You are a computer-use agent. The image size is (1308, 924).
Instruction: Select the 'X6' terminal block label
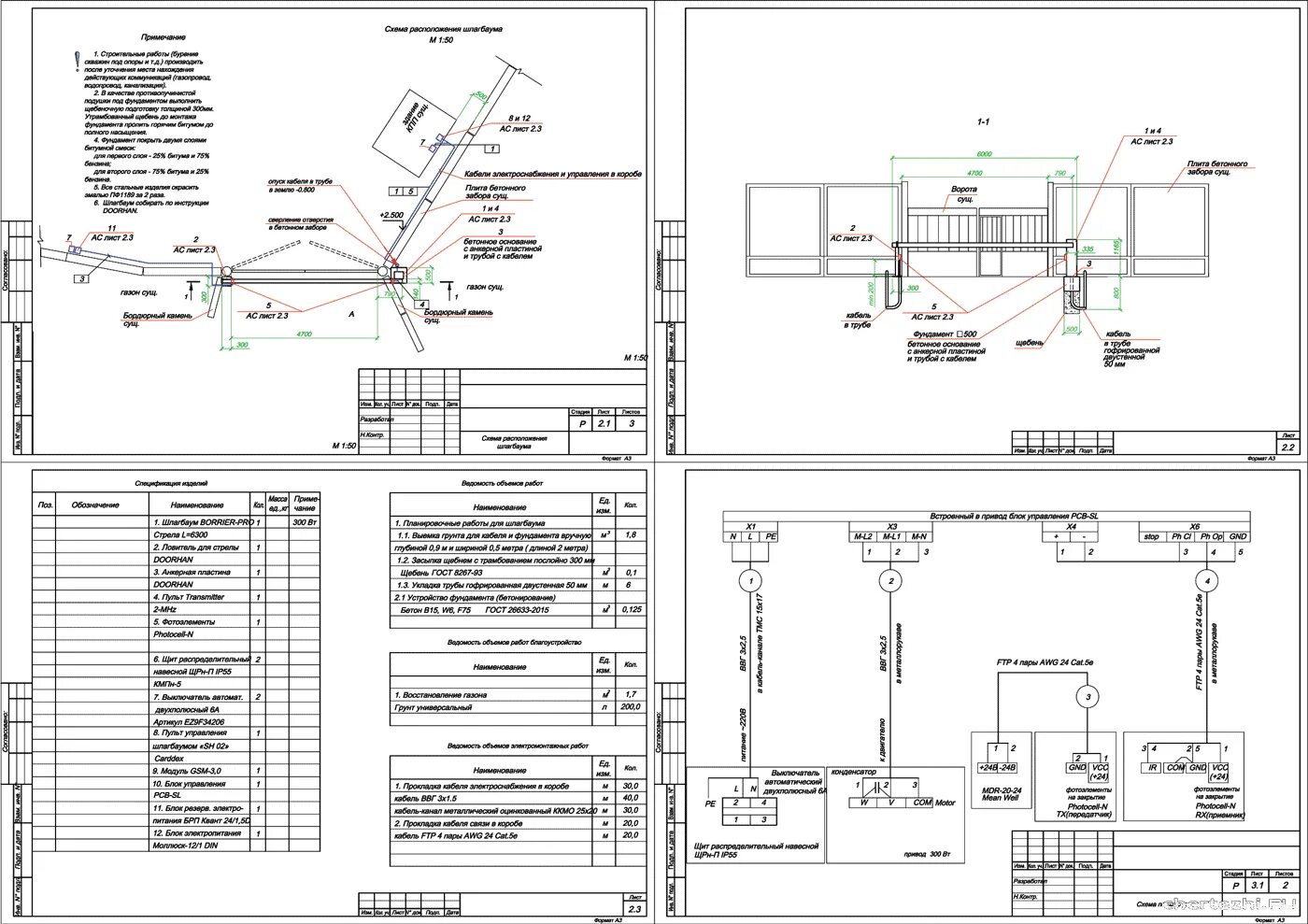pyautogui.click(x=1194, y=527)
